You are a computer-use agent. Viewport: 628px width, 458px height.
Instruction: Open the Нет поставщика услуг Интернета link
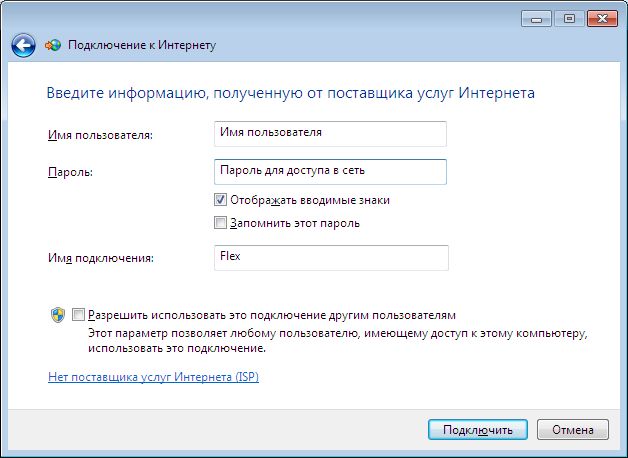(153, 377)
